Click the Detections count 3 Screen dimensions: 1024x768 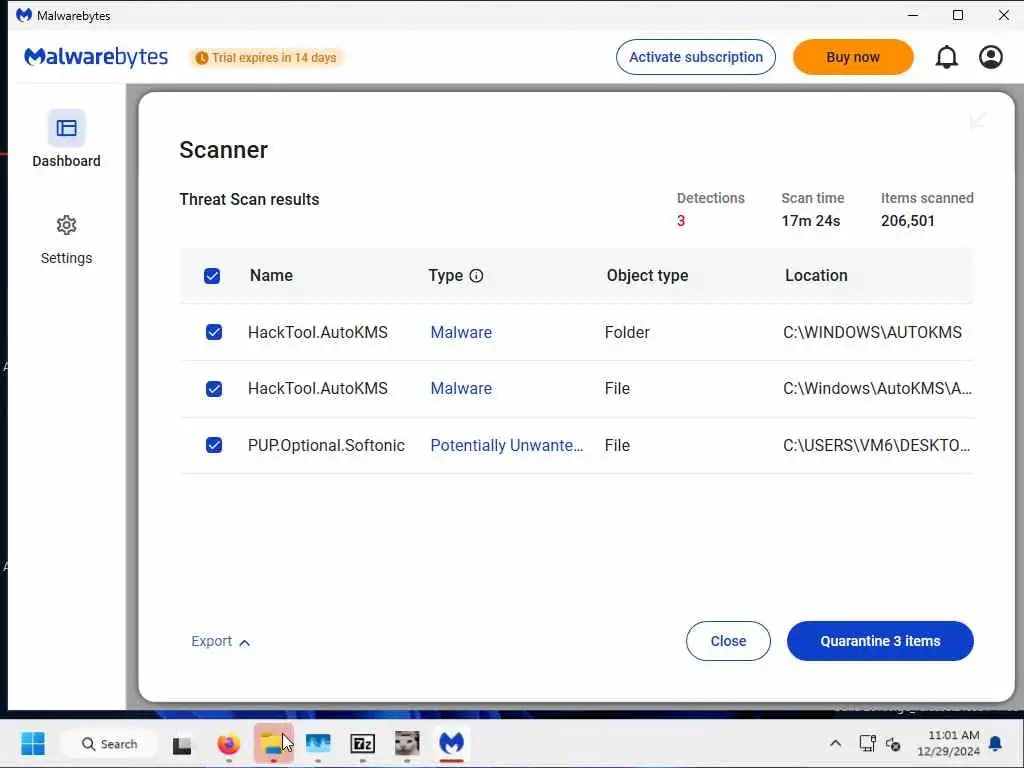681,221
